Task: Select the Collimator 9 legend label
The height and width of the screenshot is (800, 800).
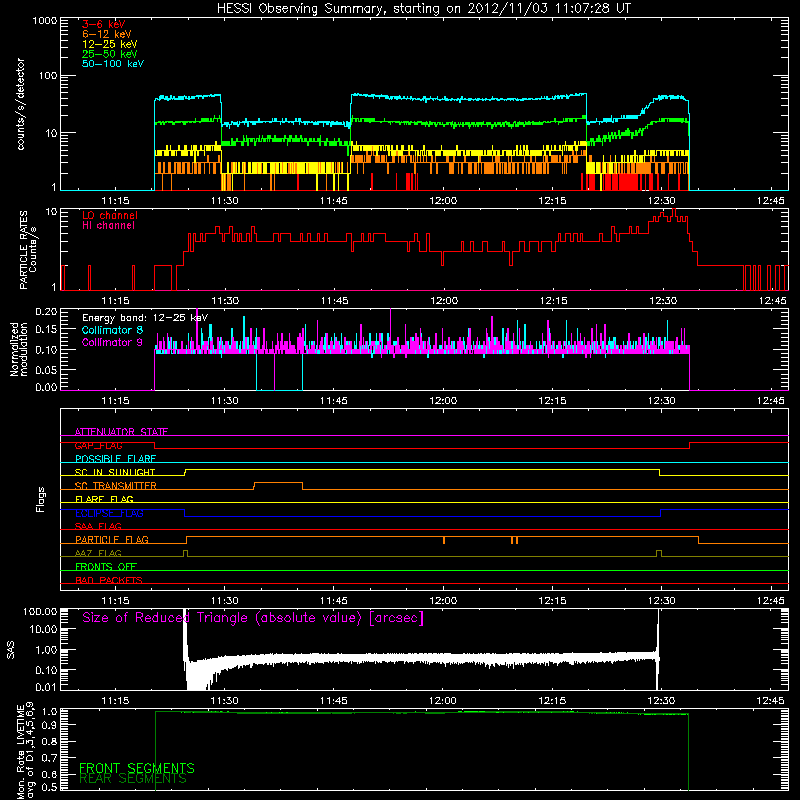Action: click(112, 342)
